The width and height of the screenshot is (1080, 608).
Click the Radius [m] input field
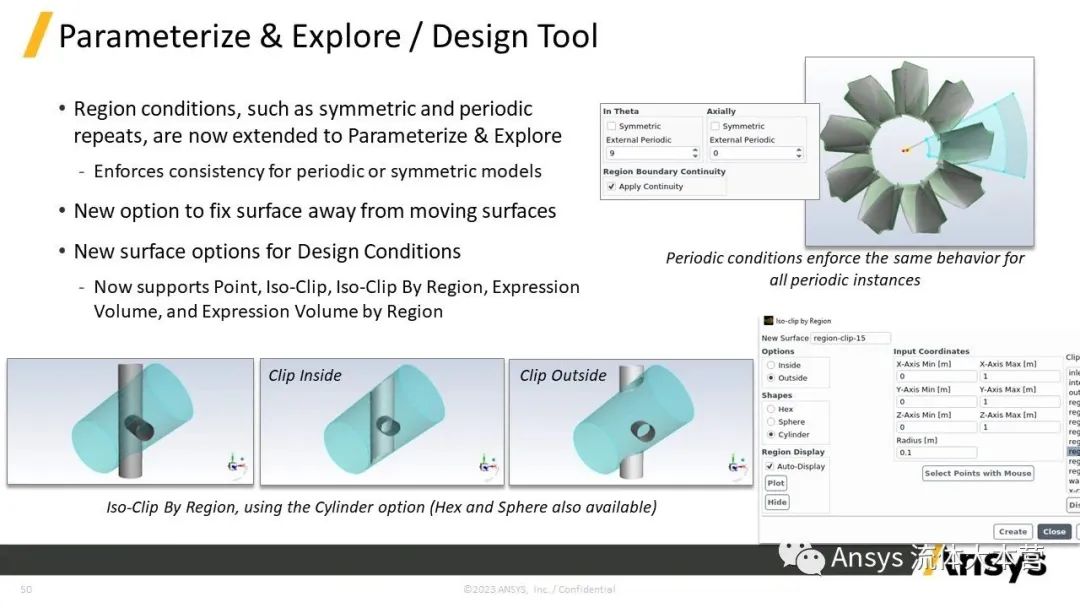[x=936, y=452]
